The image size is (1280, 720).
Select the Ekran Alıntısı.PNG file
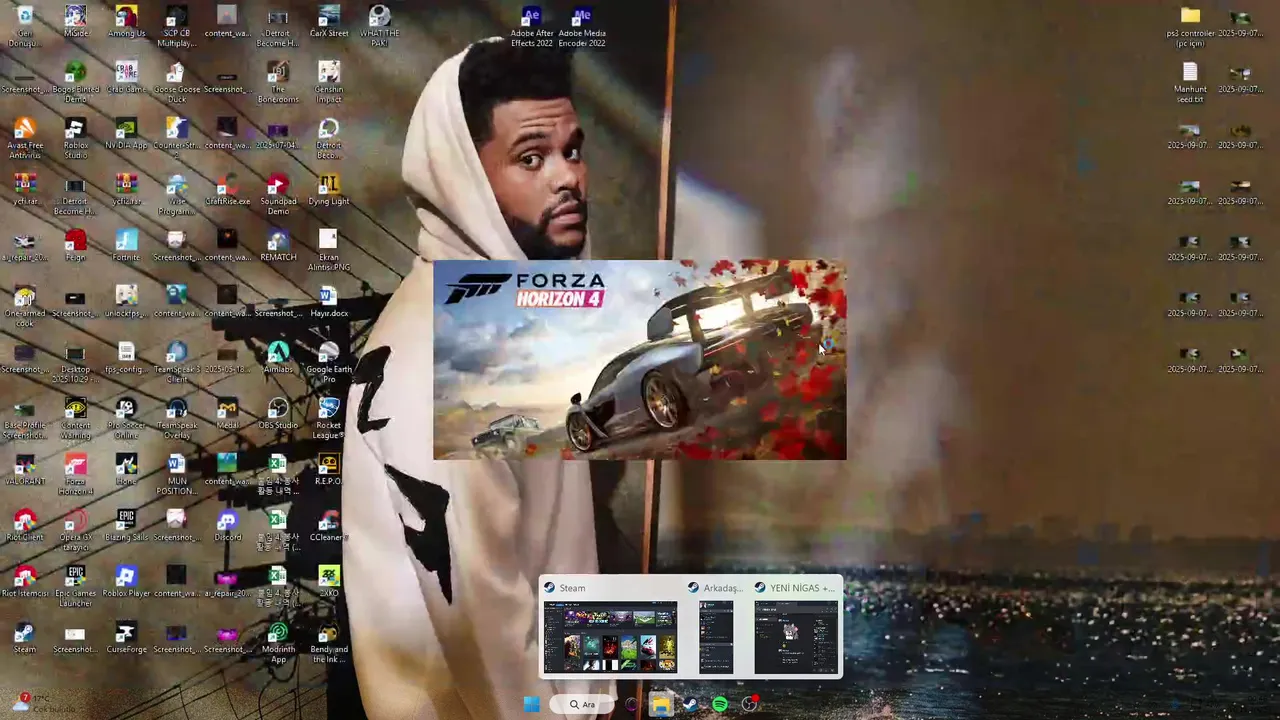point(329,251)
